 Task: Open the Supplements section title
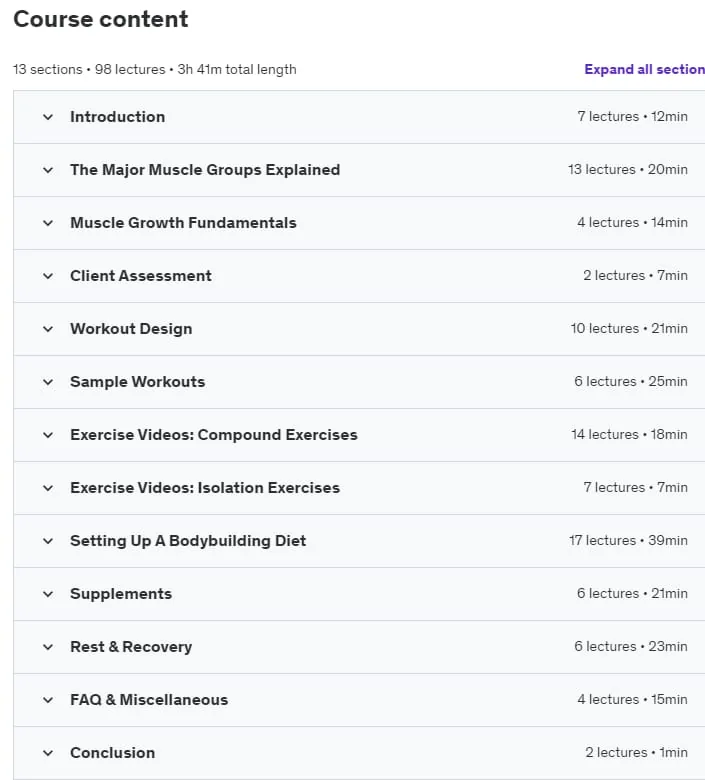121,593
